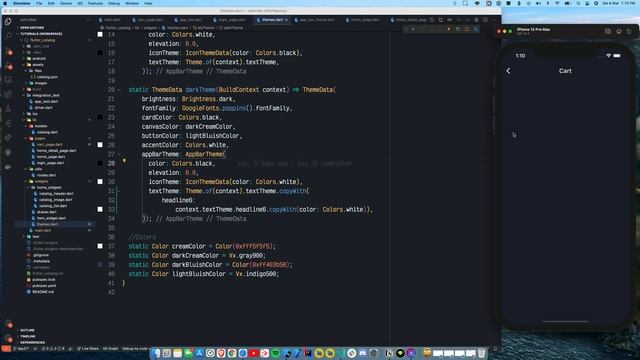Viewport: 640px width, 360px height.
Task: Click the macOS Spotlight search icon
Action: pyautogui.click(x=578, y=3)
